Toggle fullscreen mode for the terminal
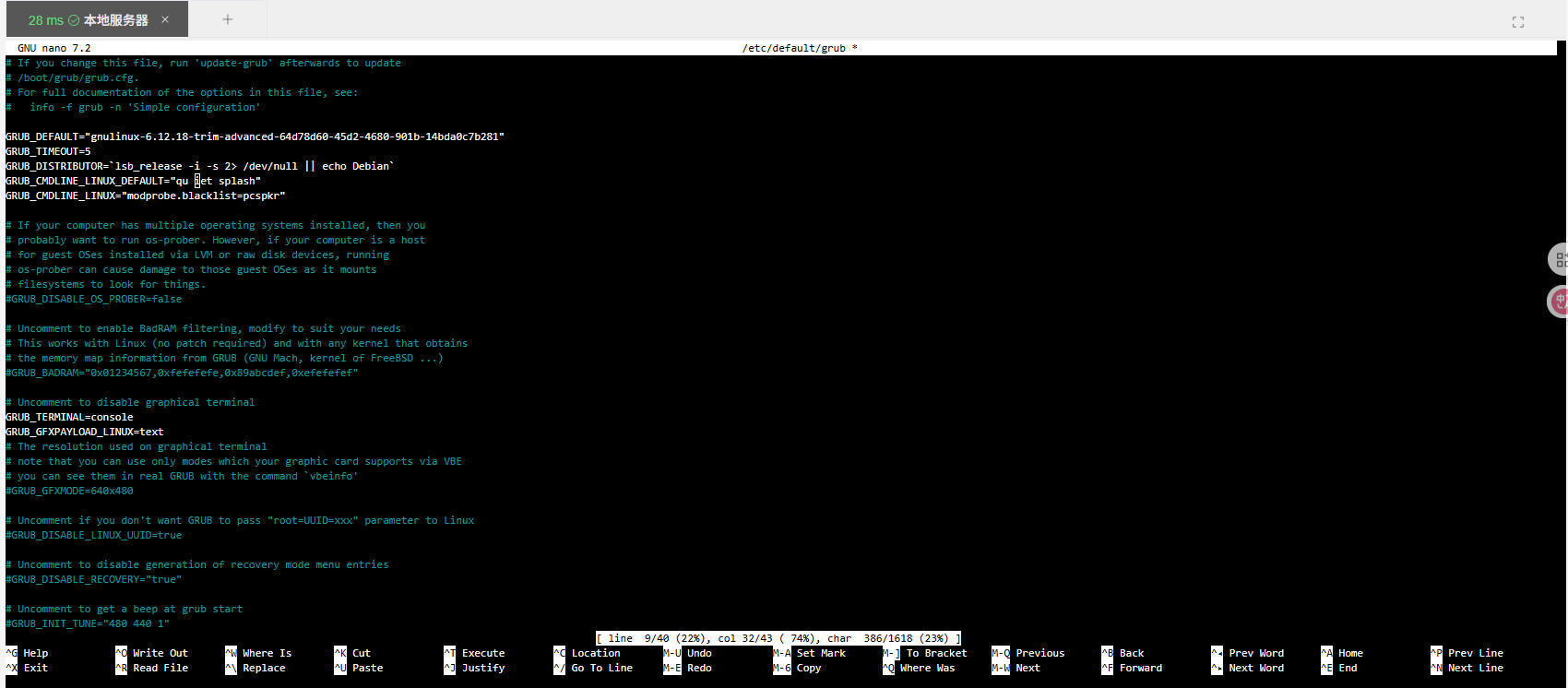1568x688 pixels. (x=1517, y=22)
